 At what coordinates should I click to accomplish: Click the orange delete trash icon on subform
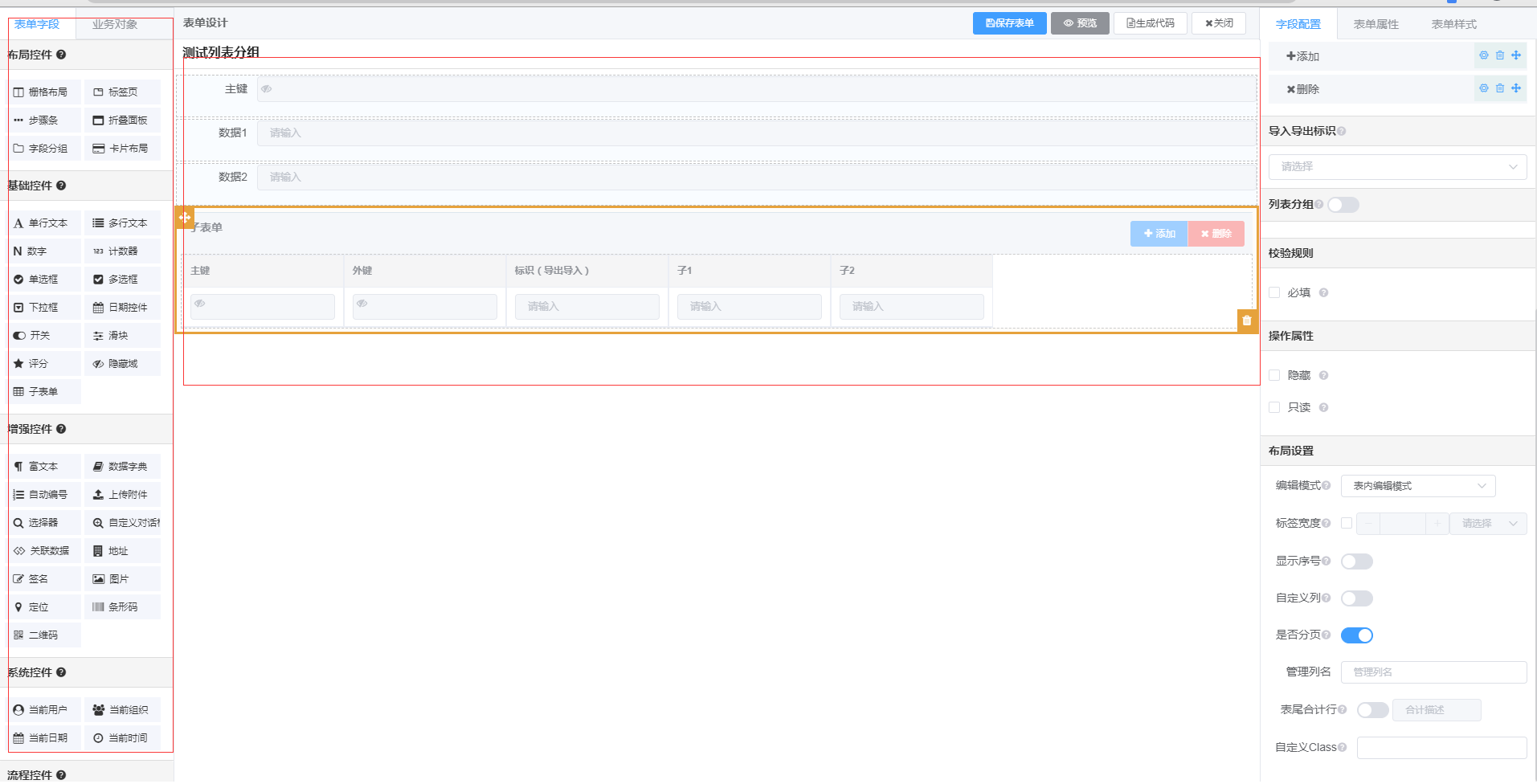(1247, 321)
